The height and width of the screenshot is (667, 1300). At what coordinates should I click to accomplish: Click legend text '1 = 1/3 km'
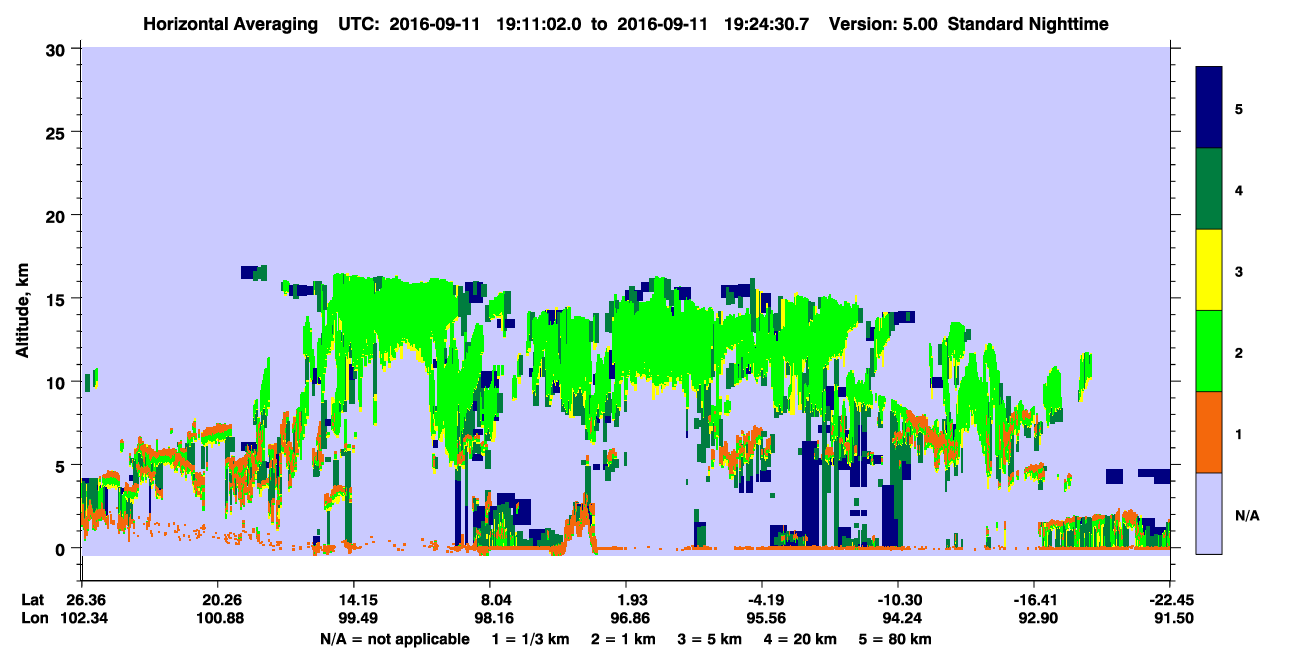point(530,639)
